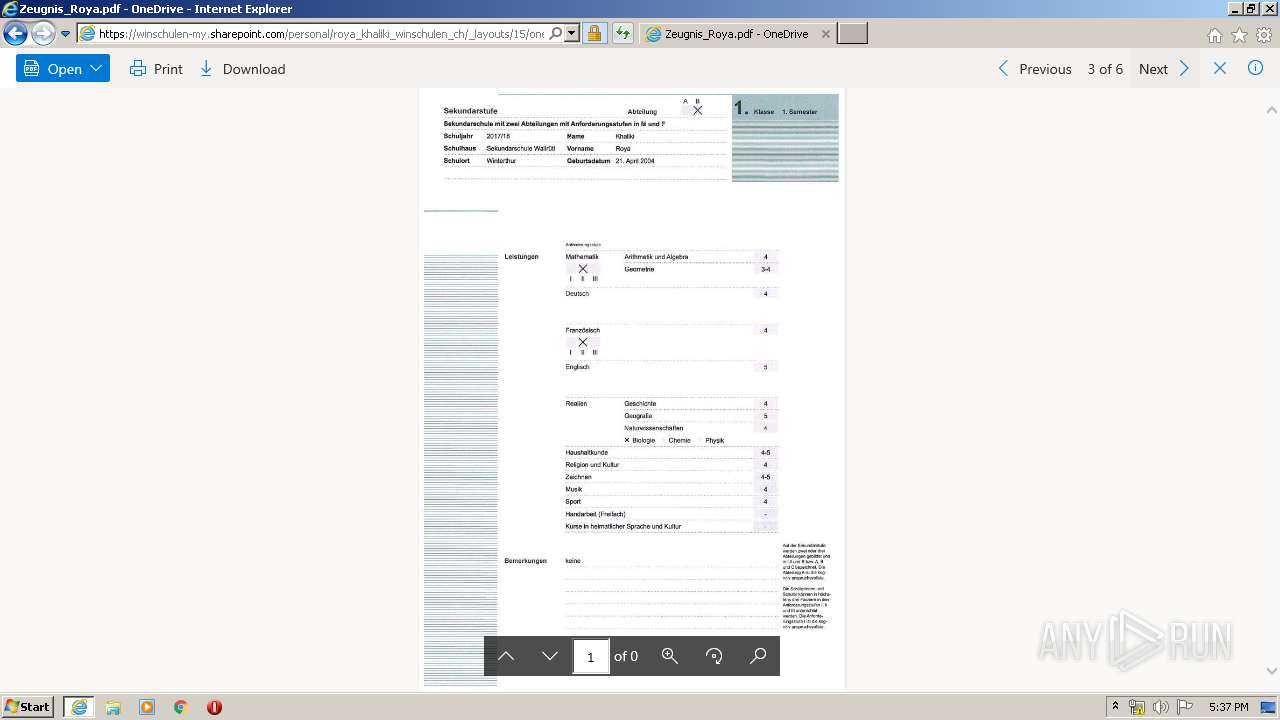Open recent pages dropdown arrow
This screenshot has height=720, width=1280.
coord(65,34)
